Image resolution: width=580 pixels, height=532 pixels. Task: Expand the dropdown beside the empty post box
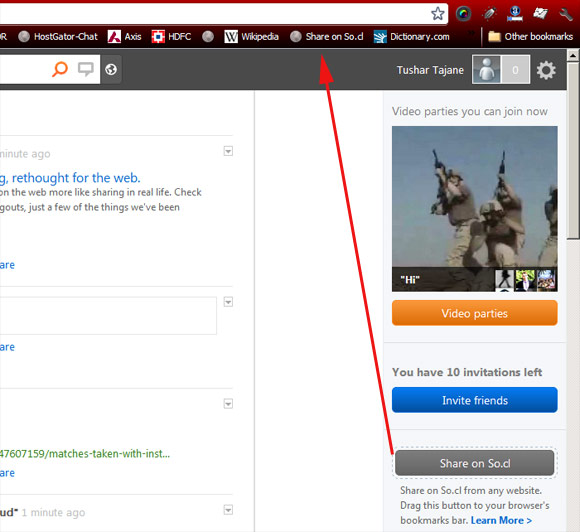tap(228, 302)
